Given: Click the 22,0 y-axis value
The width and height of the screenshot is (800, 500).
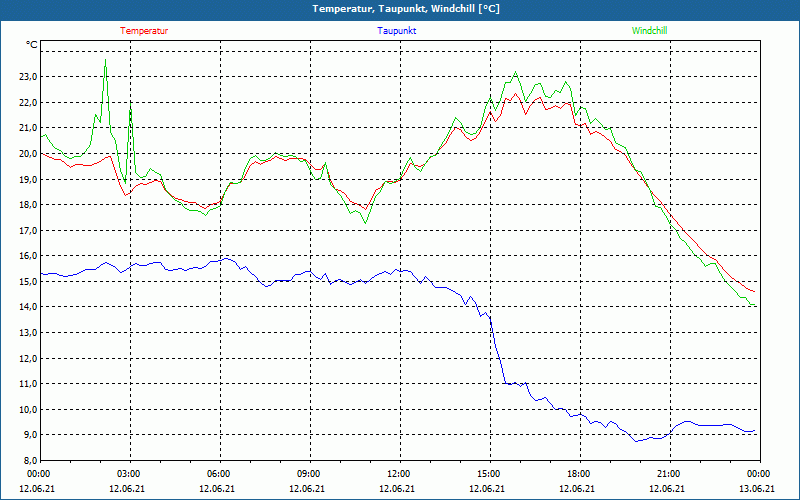Looking at the screenshot, I should [x=28, y=103].
